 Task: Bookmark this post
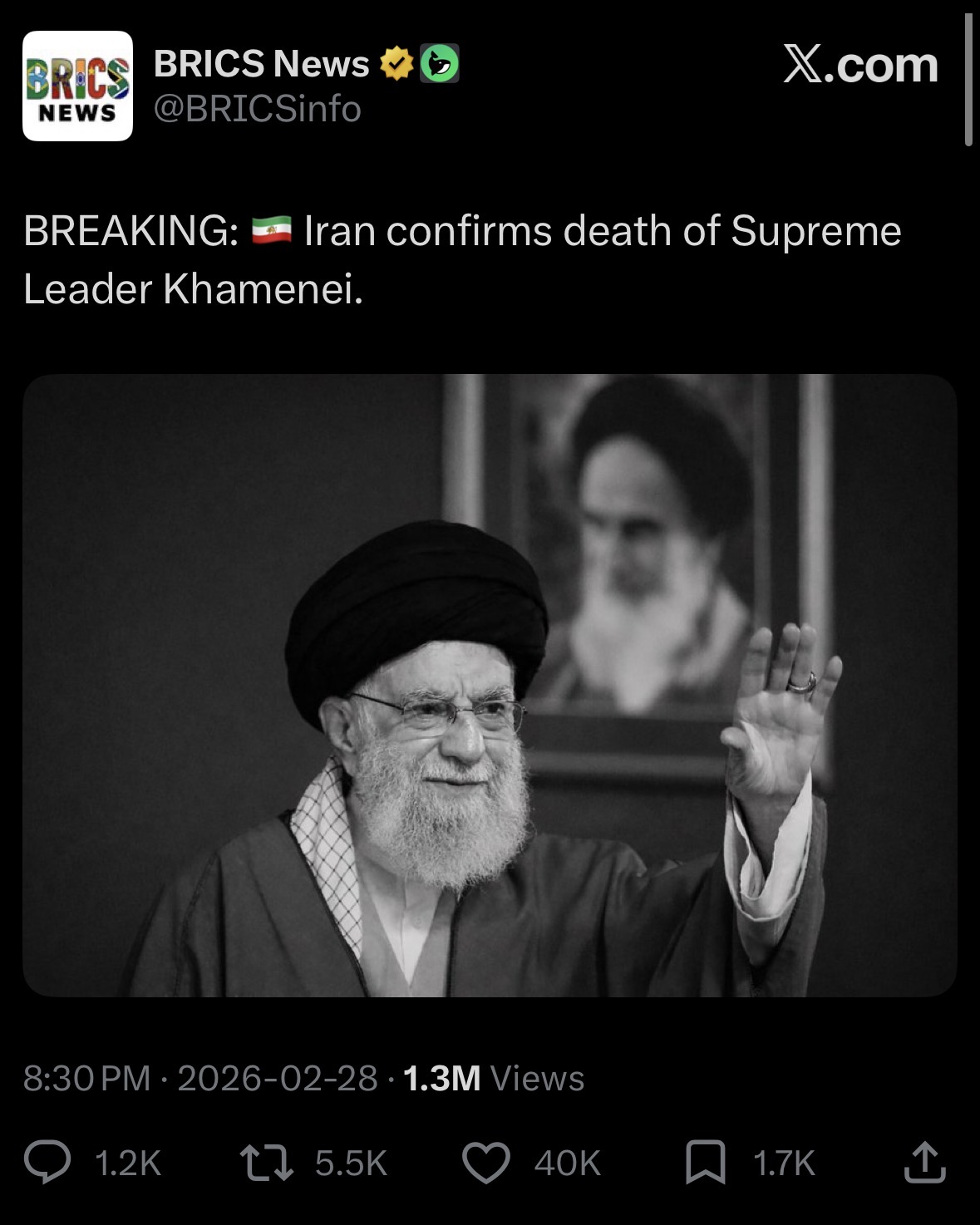coord(705,1163)
